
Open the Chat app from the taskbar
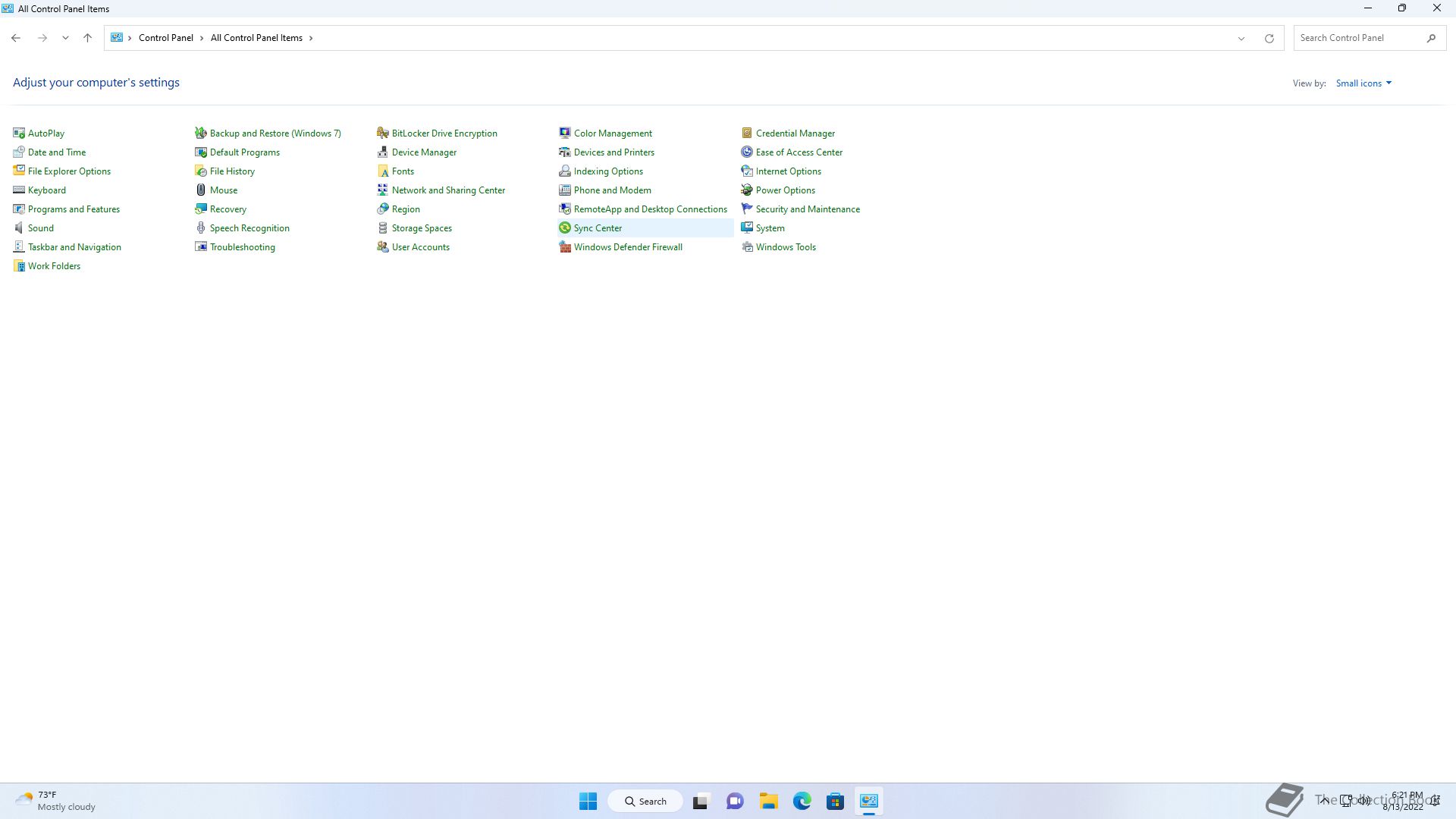click(735, 801)
